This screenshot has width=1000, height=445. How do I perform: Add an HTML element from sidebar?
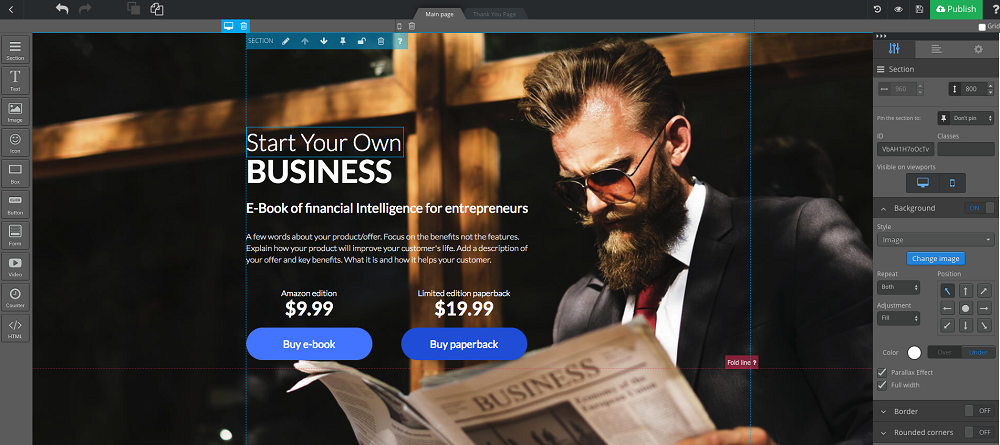click(x=15, y=328)
